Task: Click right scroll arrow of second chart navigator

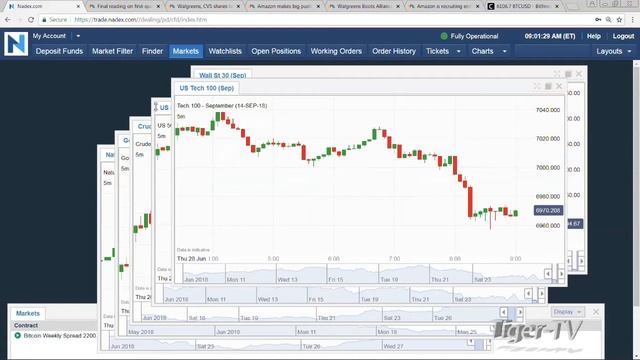Action: tap(541, 293)
